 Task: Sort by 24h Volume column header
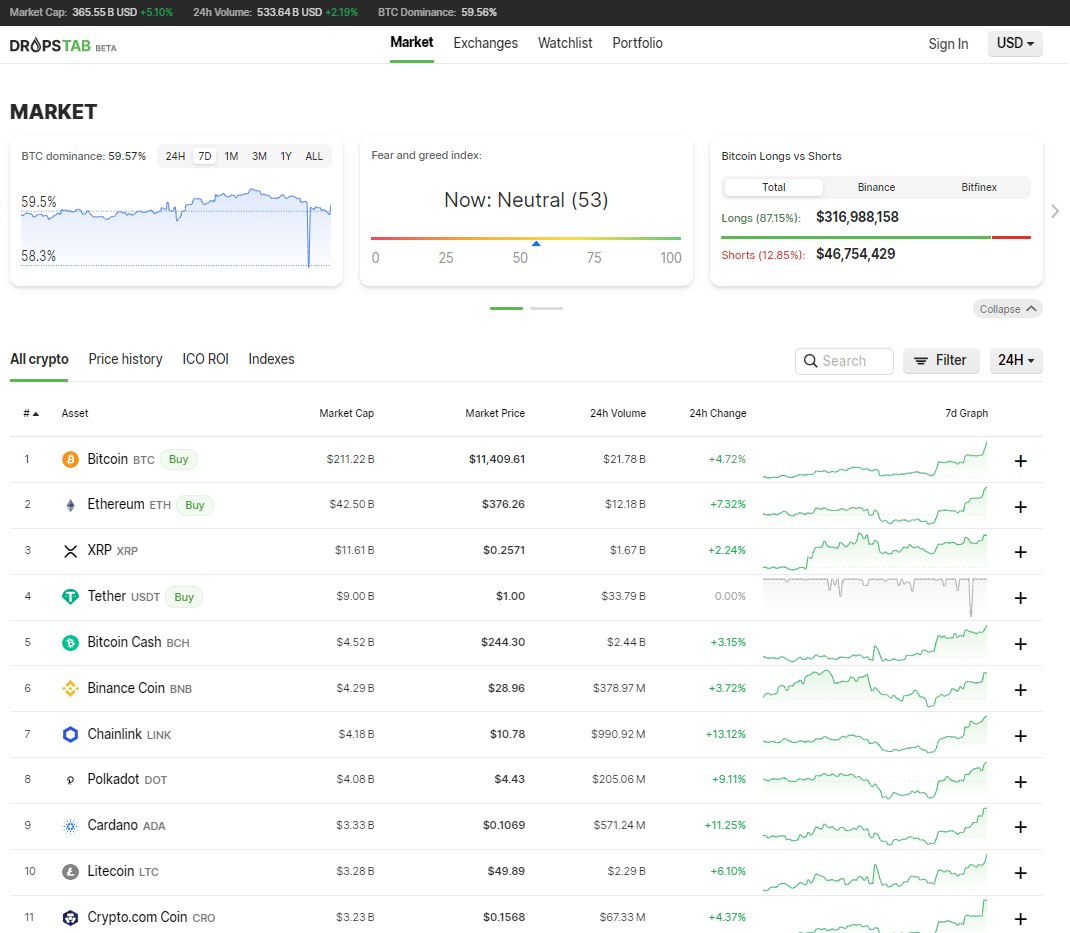(x=618, y=414)
